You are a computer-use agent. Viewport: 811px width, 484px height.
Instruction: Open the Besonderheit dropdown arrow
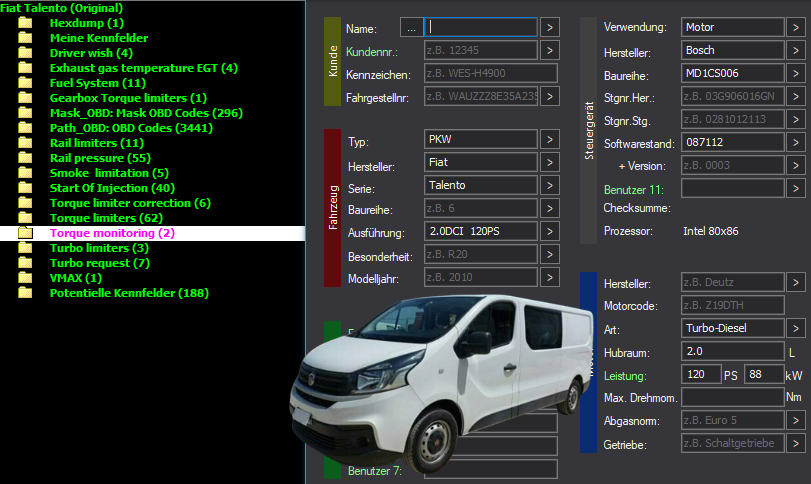click(x=550, y=254)
